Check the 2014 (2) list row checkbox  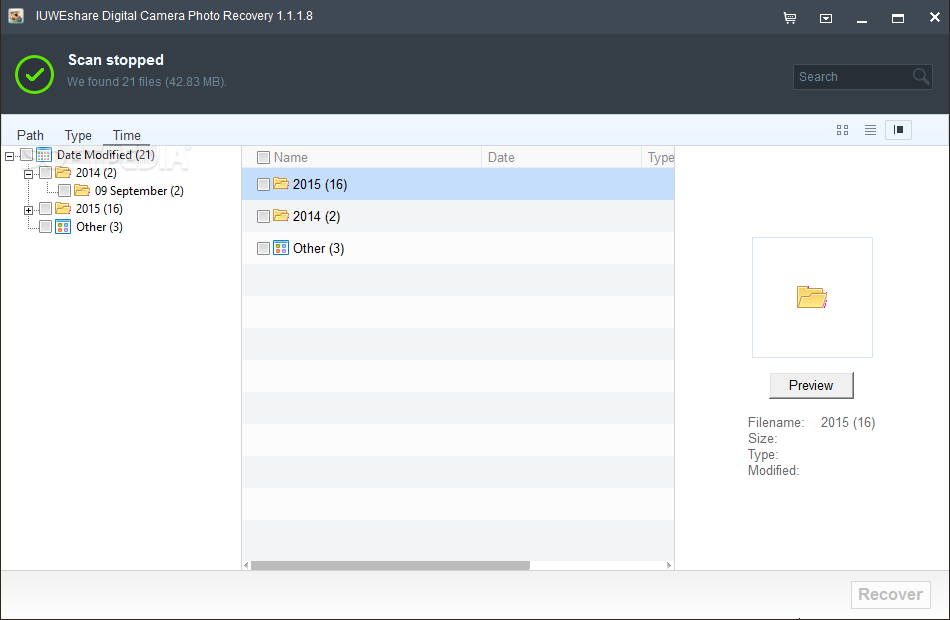263,216
